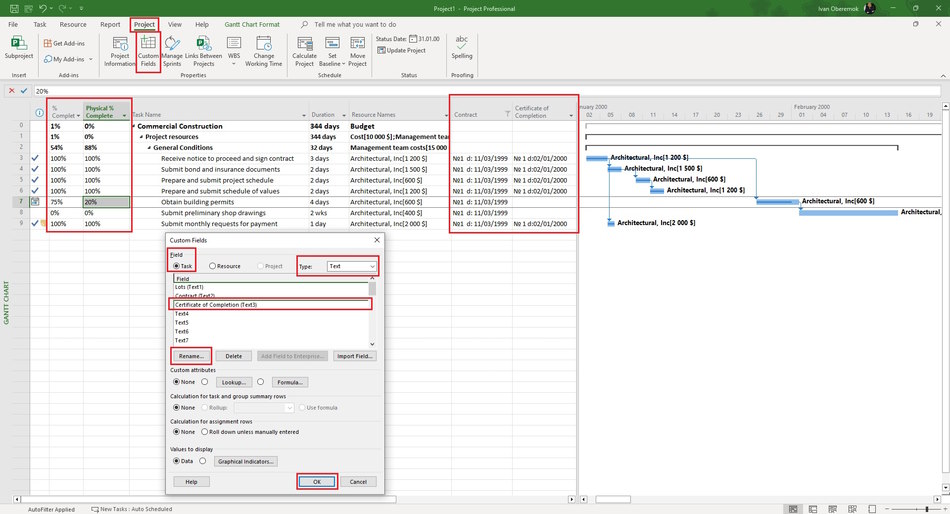Switch to Gantt Chart view in status bar

tap(793, 509)
